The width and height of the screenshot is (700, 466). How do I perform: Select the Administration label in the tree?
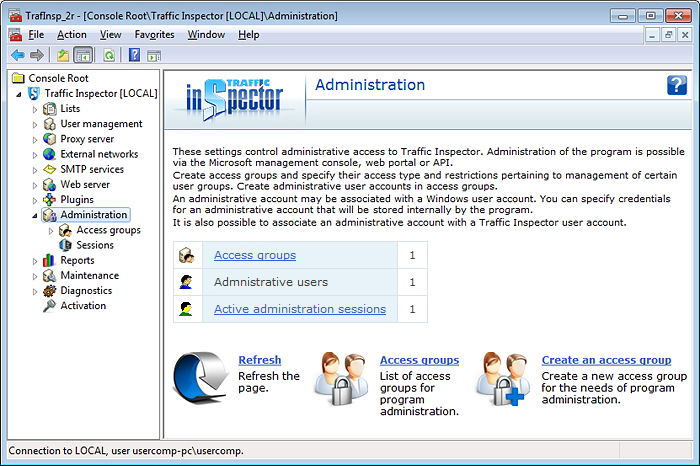94,215
